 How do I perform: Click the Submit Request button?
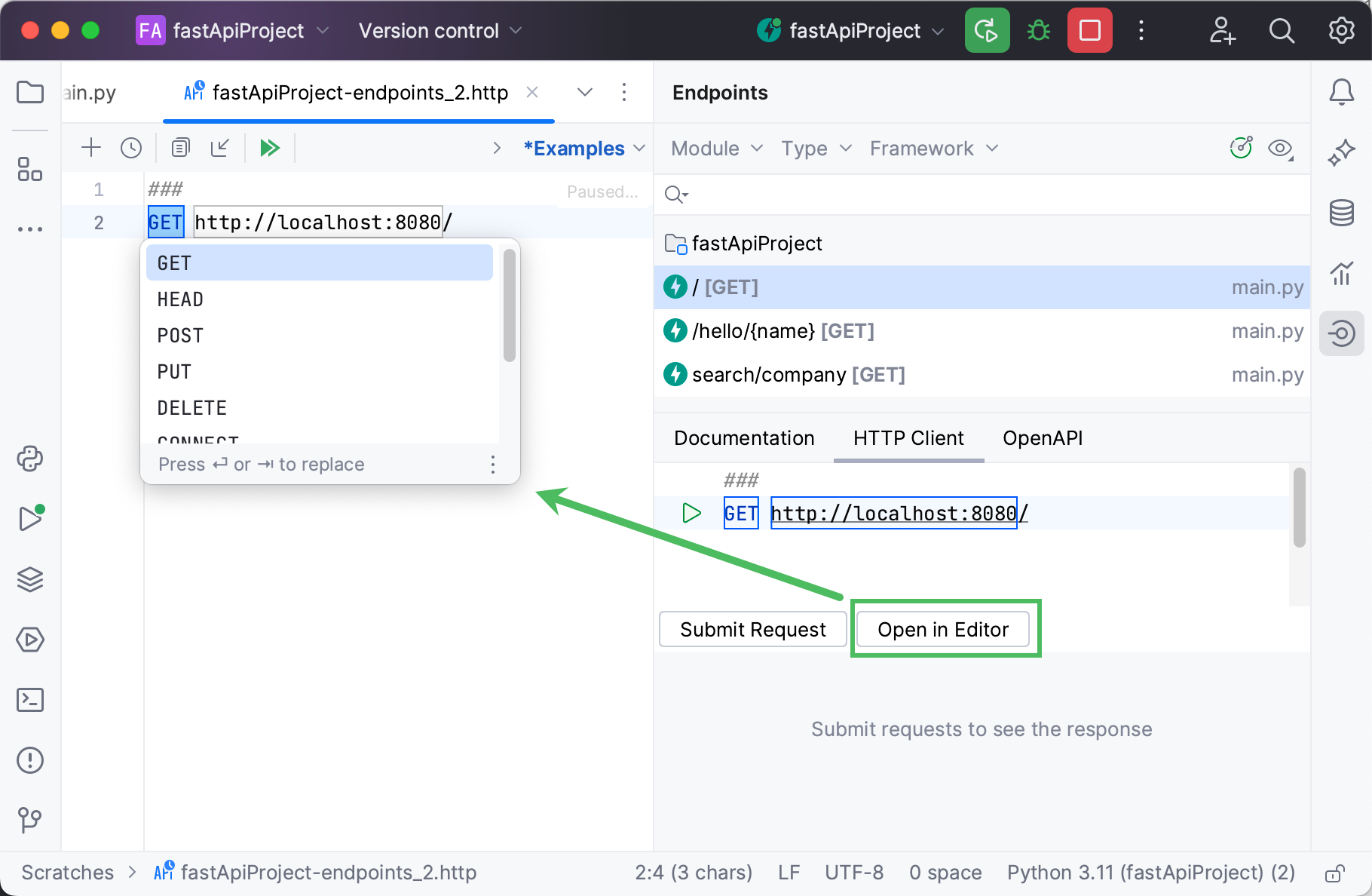click(x=752, y=630)
